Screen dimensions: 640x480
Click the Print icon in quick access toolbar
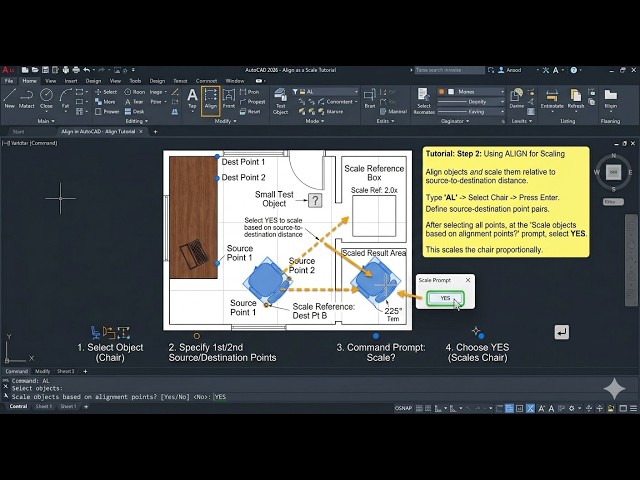coord(76,70)
